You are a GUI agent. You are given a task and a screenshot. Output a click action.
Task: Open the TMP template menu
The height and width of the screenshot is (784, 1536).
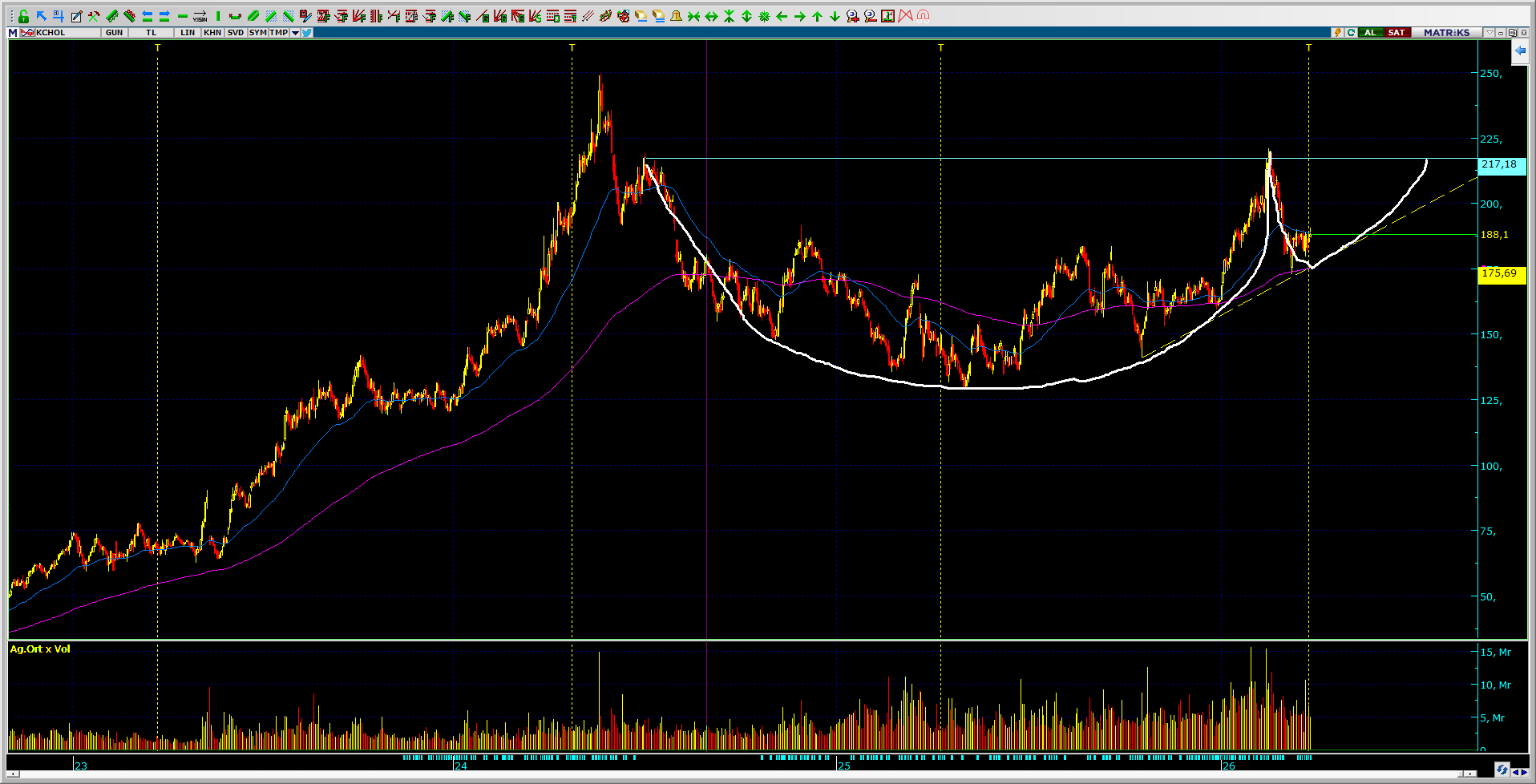click(x=278, y=33)
